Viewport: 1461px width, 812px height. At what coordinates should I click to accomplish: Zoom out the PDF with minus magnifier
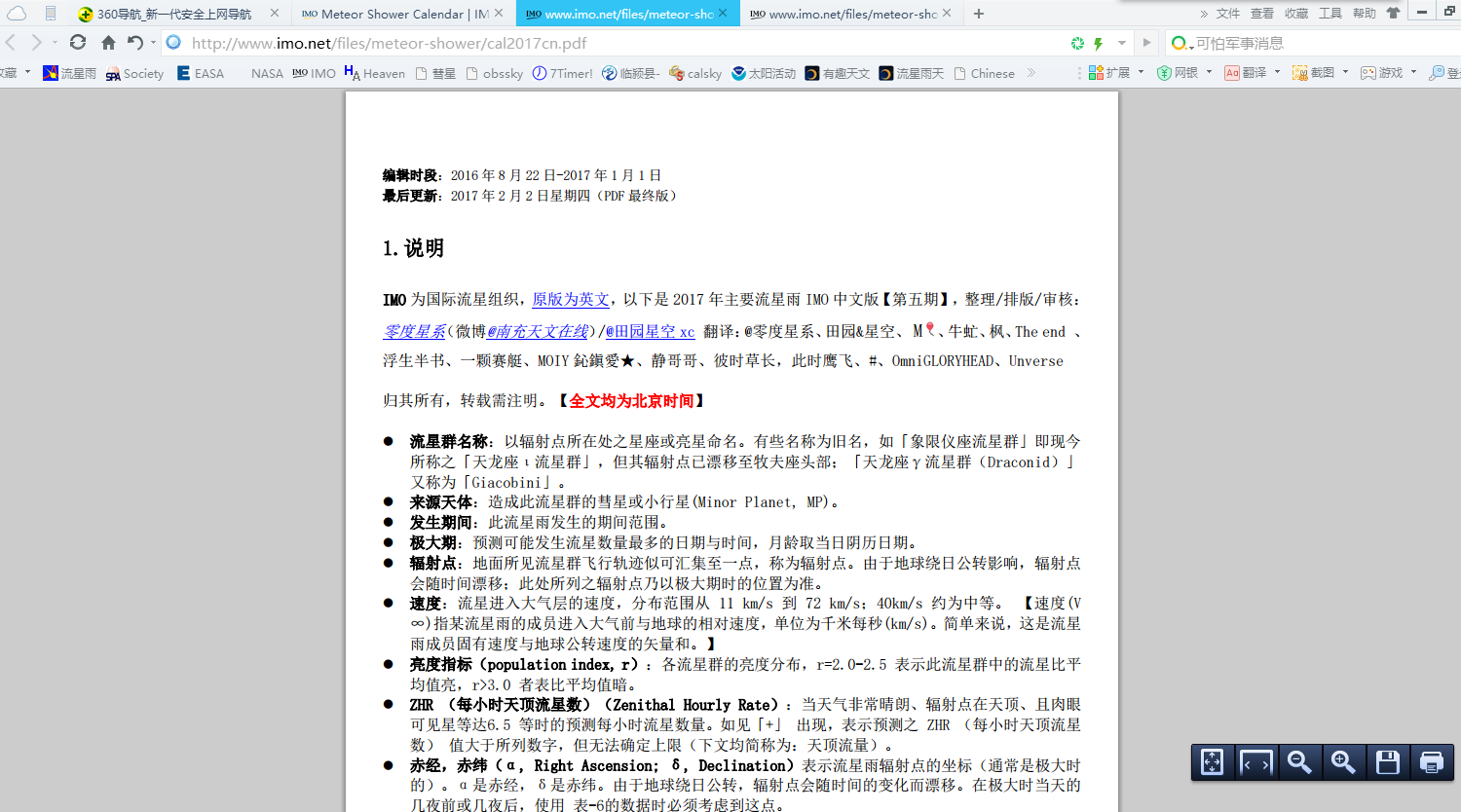tap(1299, 762)
